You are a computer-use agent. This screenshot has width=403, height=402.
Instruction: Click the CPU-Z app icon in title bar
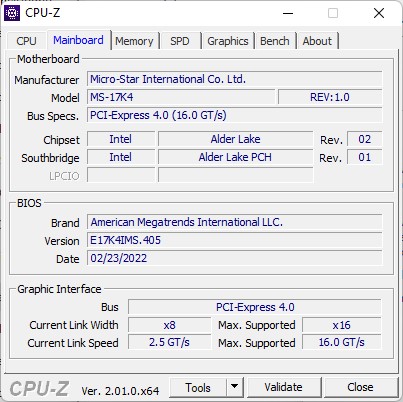(x=12, y=13)
